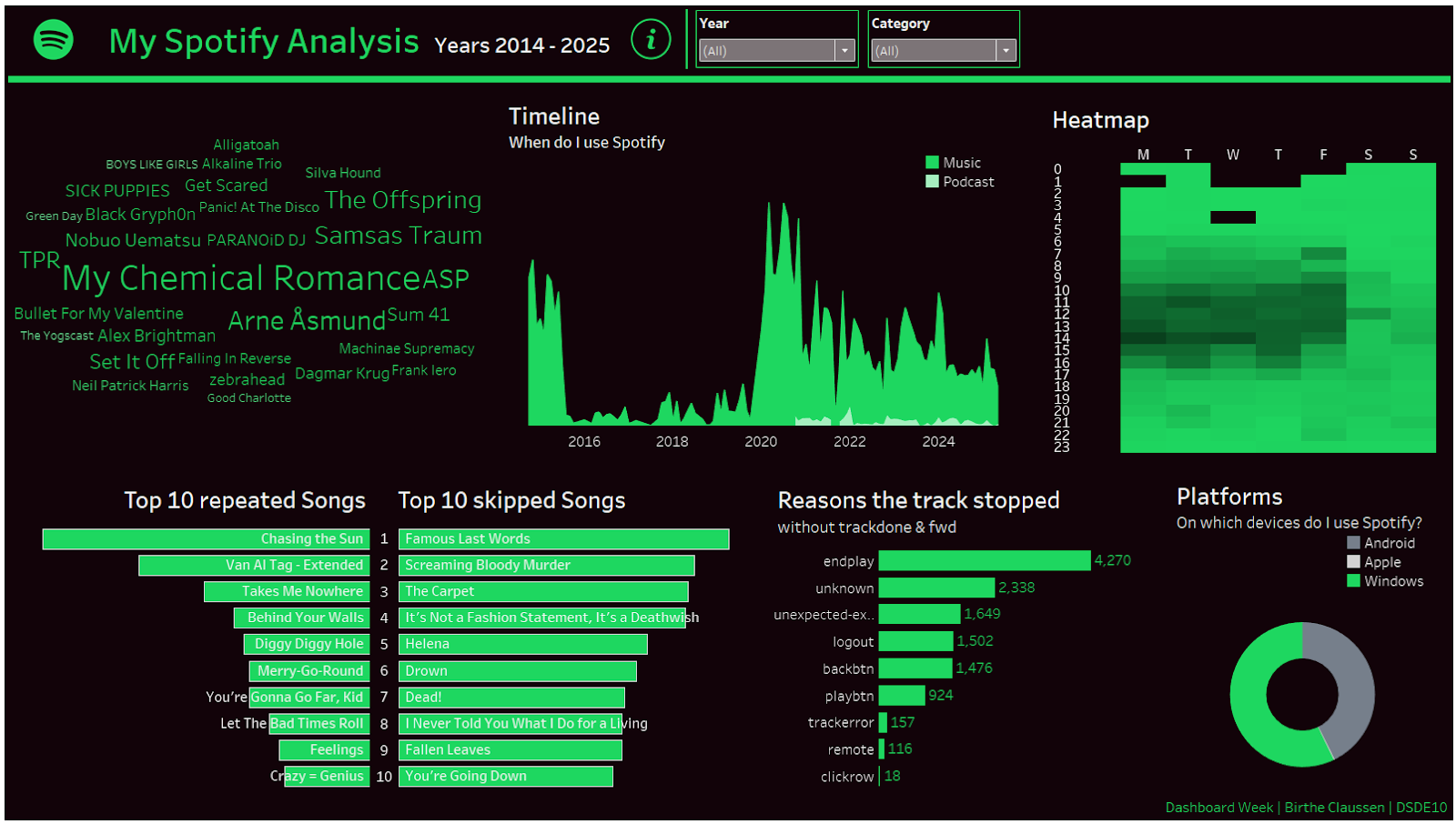
Task: Select the remote value 116
Action: pos(900,749)
